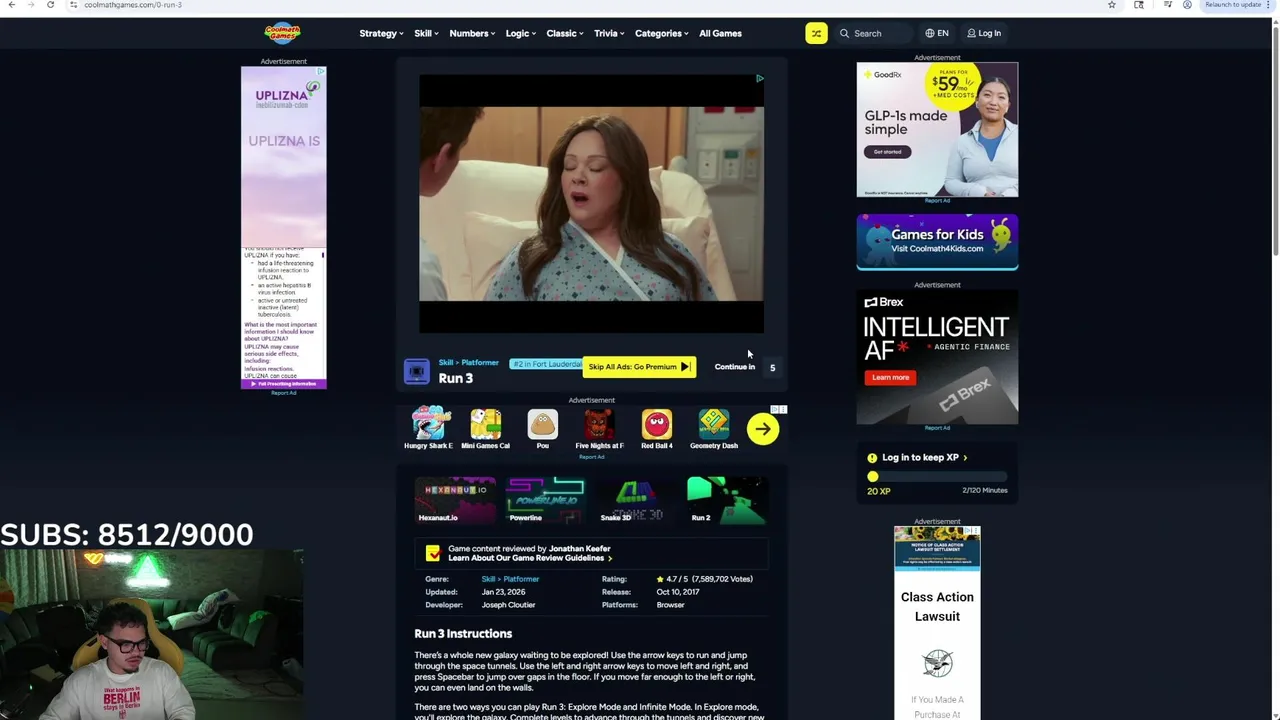Click the developer name Joseph Cloutier

click(x=508, y=605)
